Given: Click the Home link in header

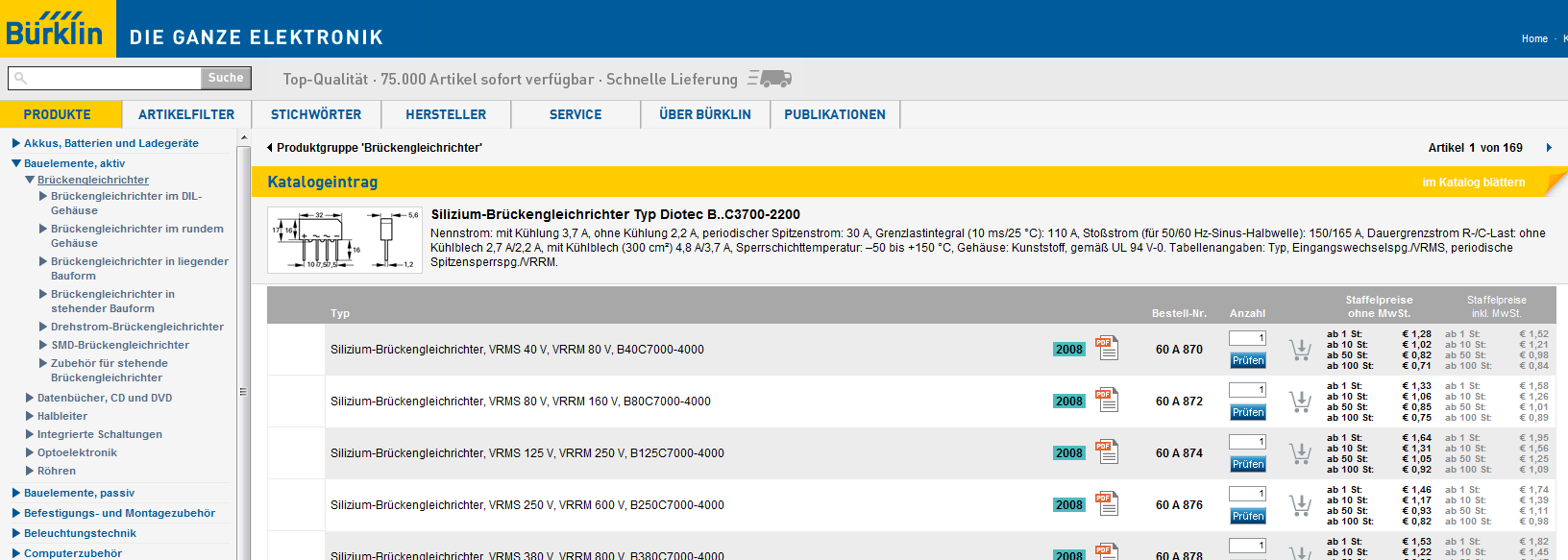Looking at the screenshot, I should (x=1534, y=39).
